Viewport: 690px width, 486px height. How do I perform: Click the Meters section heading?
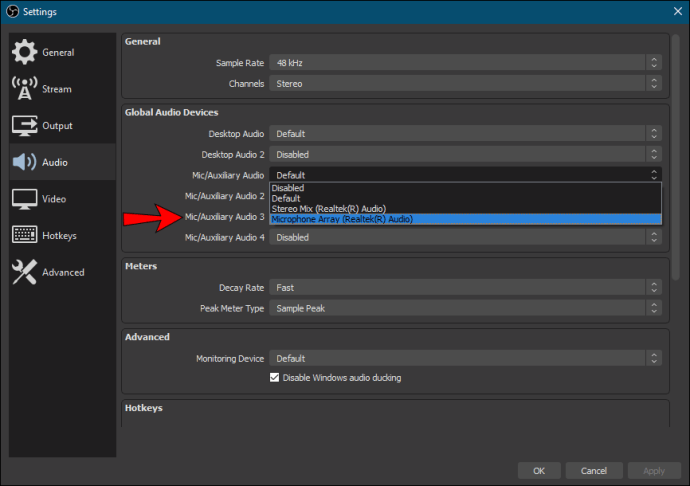pyautogui.click(x=141, y=266)
